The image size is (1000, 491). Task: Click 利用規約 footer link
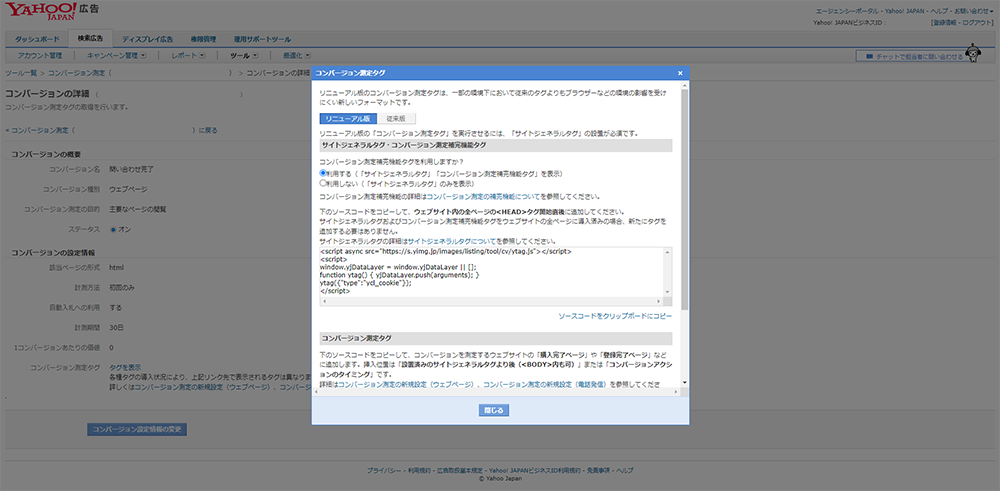pyautogui.click(x=418, y=470)
